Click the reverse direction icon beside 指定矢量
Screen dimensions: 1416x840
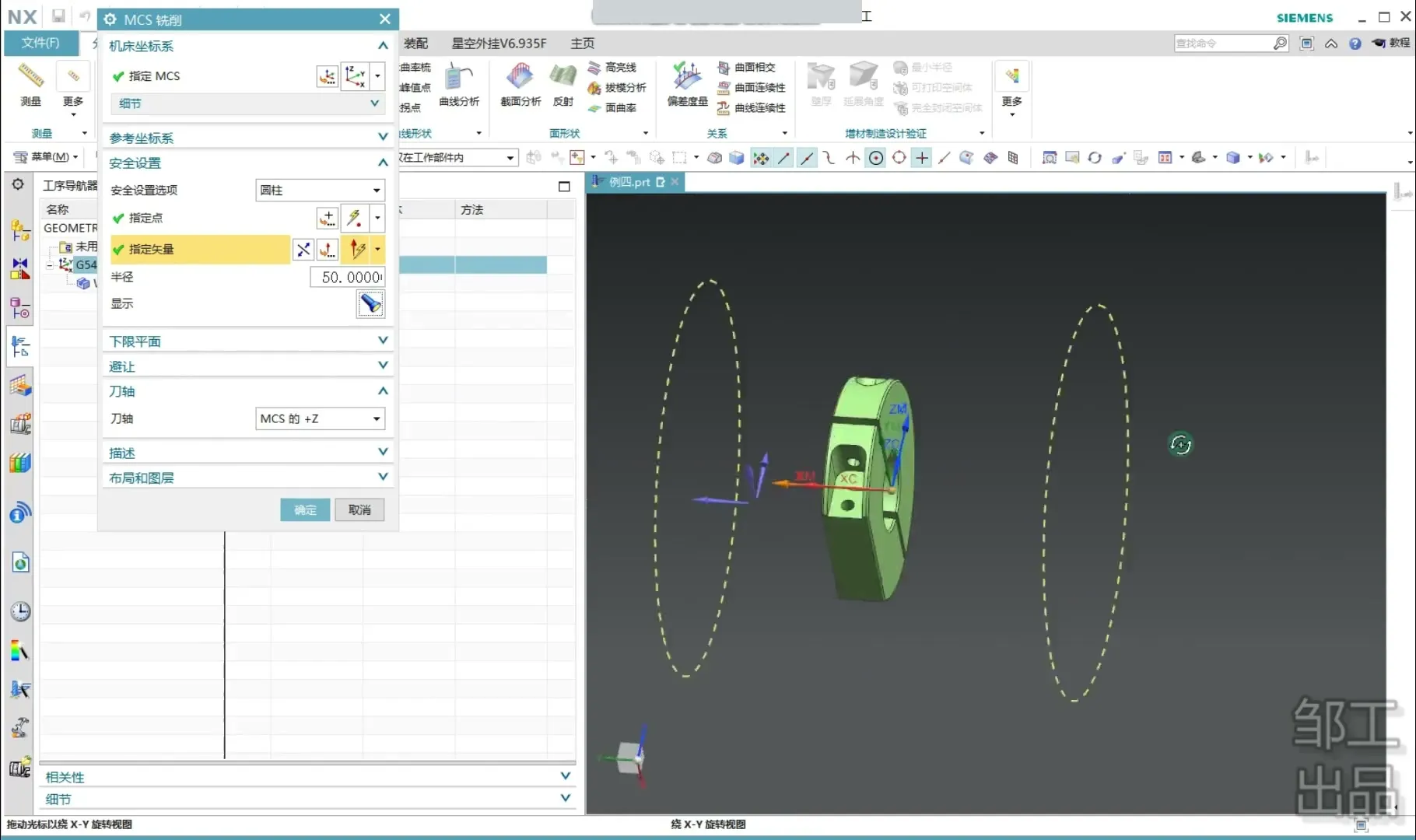point(303,250)
